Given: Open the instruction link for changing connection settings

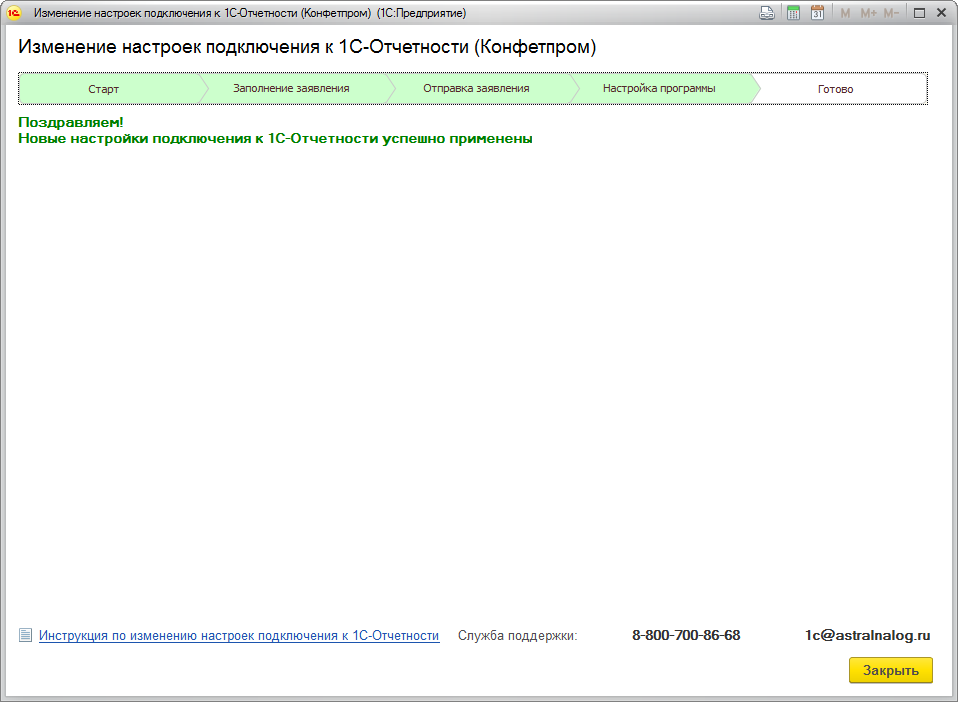Looking at the screenshot, I should (239, 635).
